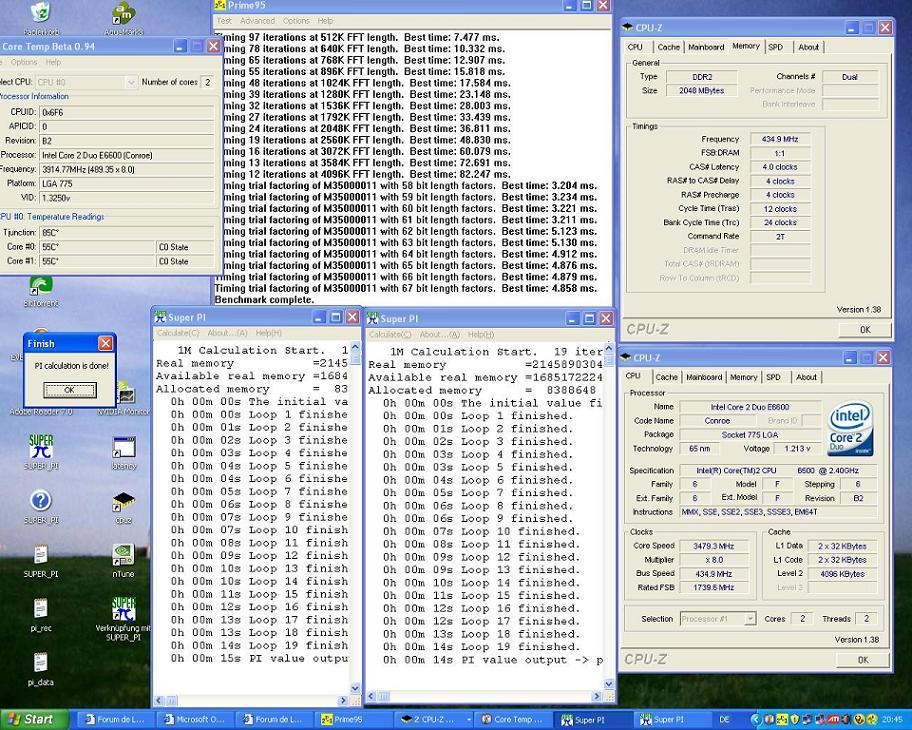Click OK in the CPU-Z processor window
This screenshot has width=912, height=730.
click(x=863, y=660)
